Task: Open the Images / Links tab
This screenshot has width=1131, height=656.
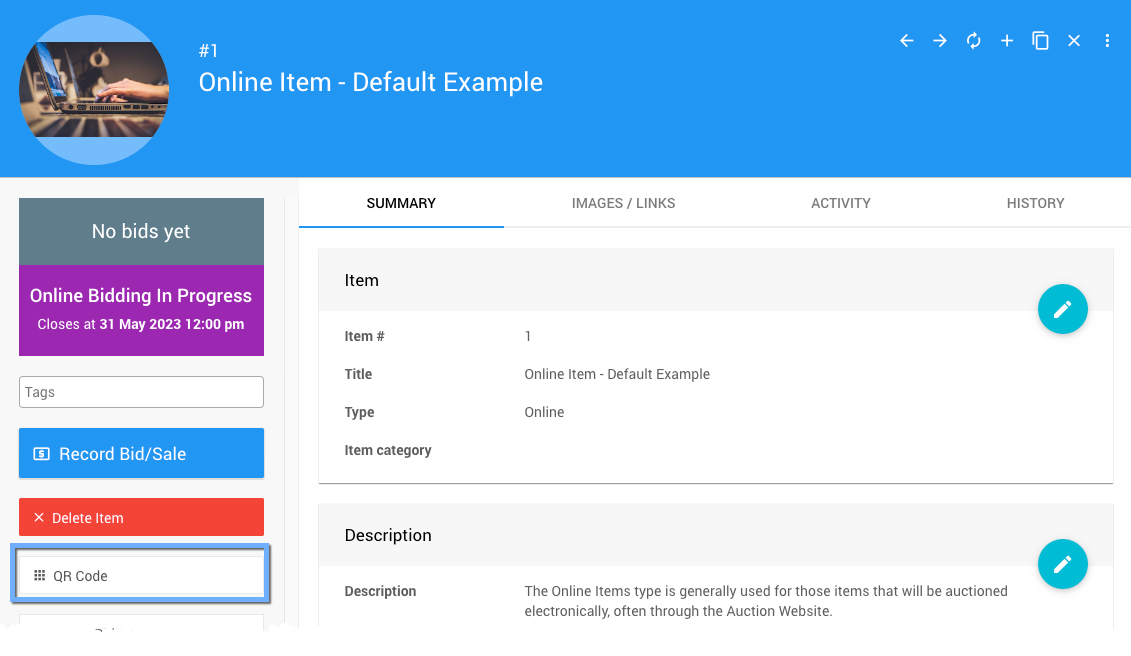Action: pyautogui.click(x=623, y=203)
